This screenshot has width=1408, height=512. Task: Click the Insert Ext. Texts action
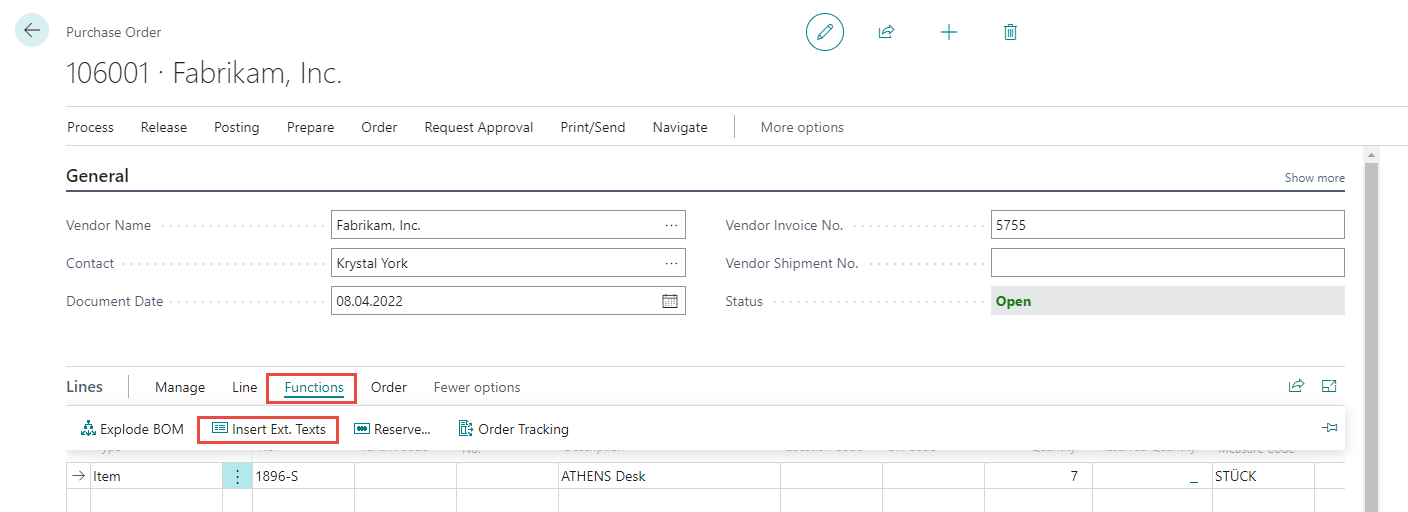click(268, 429)
